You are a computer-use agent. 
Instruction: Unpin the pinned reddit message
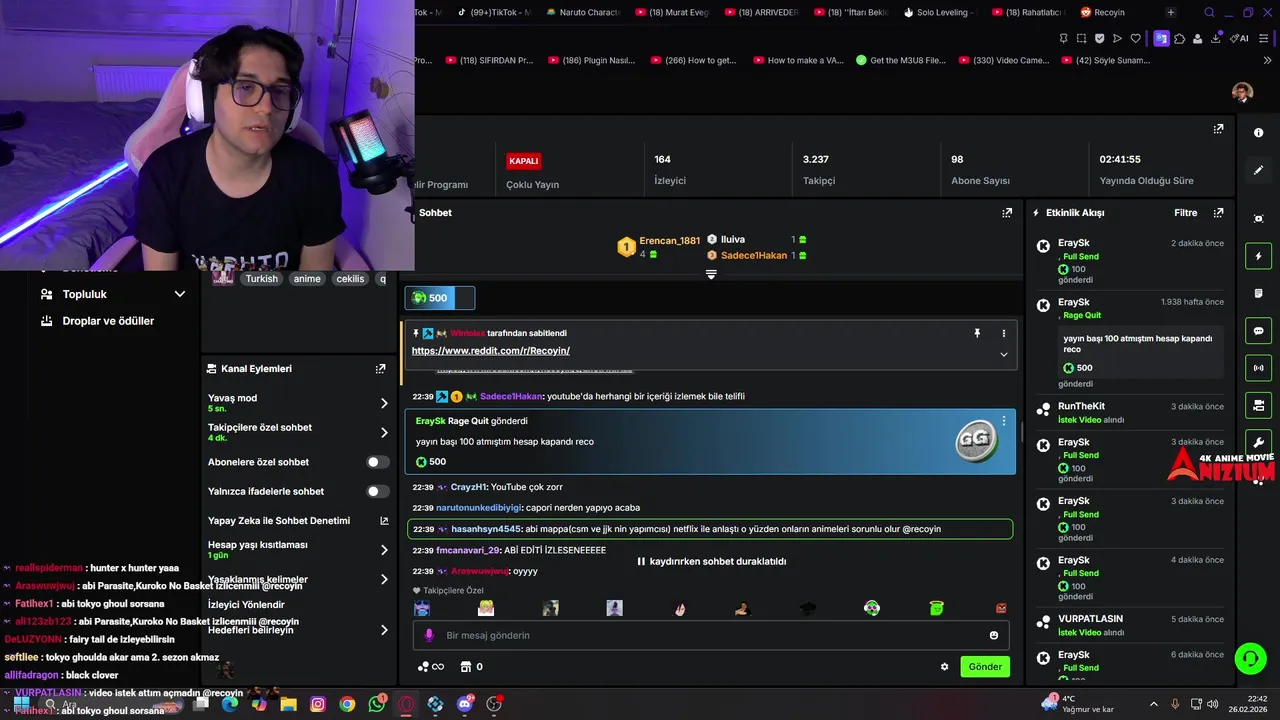(977, 333)
